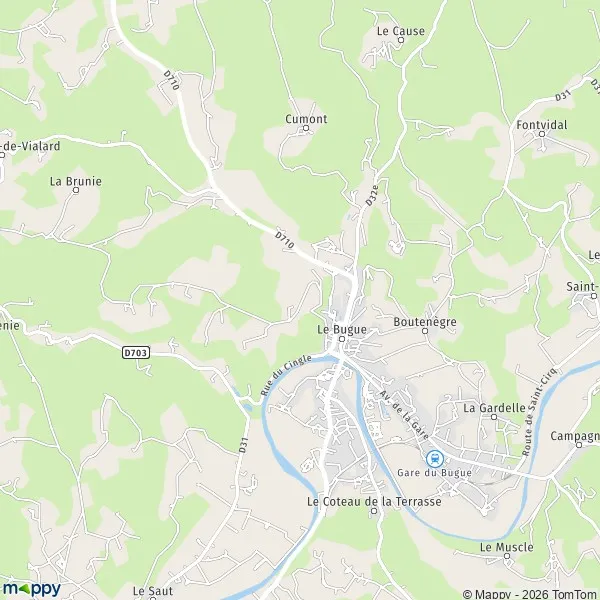600x600 pixels.
Task: Click the Mappy logo
Action: pyautogui.click(x=31, y=589)
